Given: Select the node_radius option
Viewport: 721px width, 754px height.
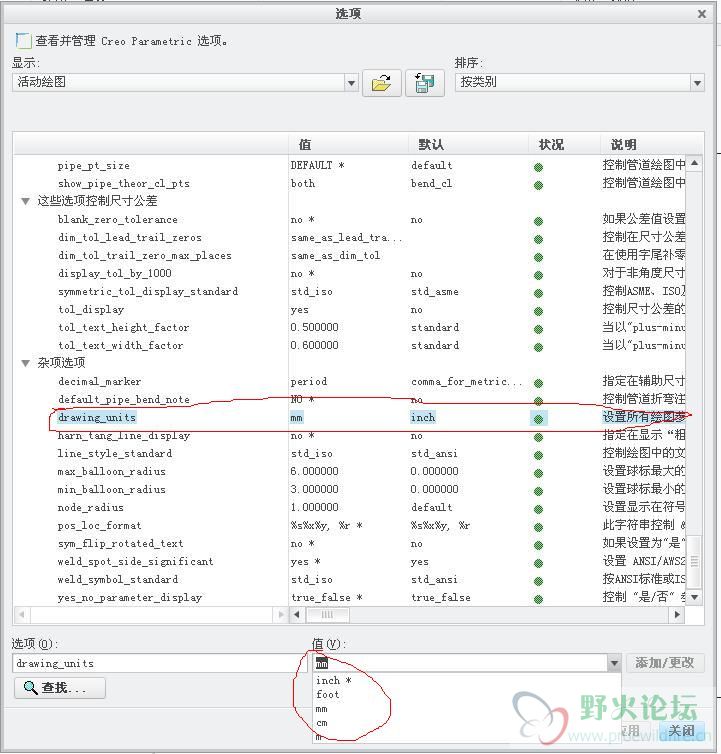Looking at the screenshot, I should [90, 508].
